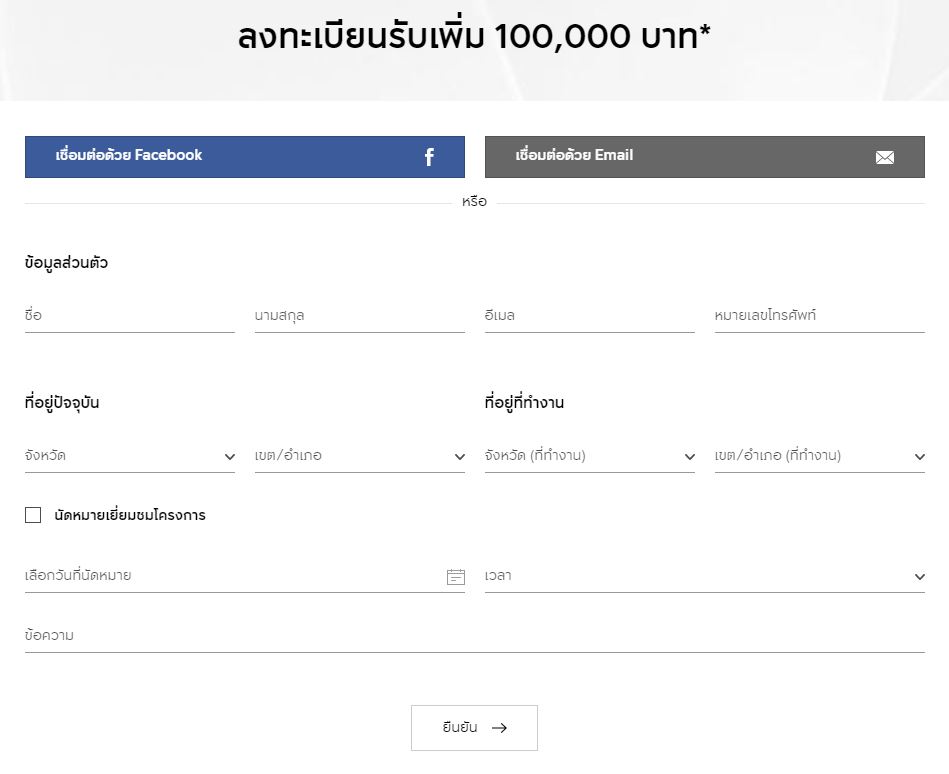
Task: Expand the จังหวัด (ที่ทำงาน) dropdown
Action: tap(590, 456)
